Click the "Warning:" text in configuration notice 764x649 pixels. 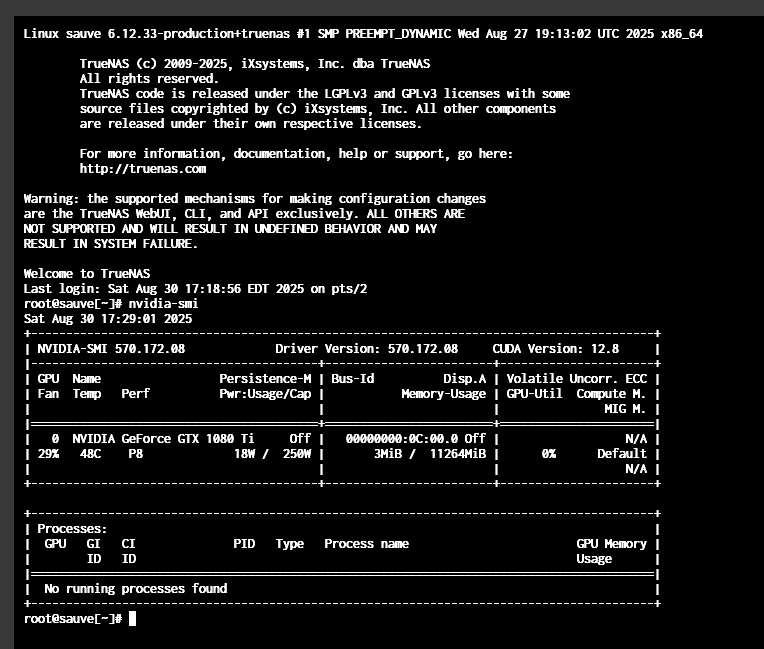point(52,199)
